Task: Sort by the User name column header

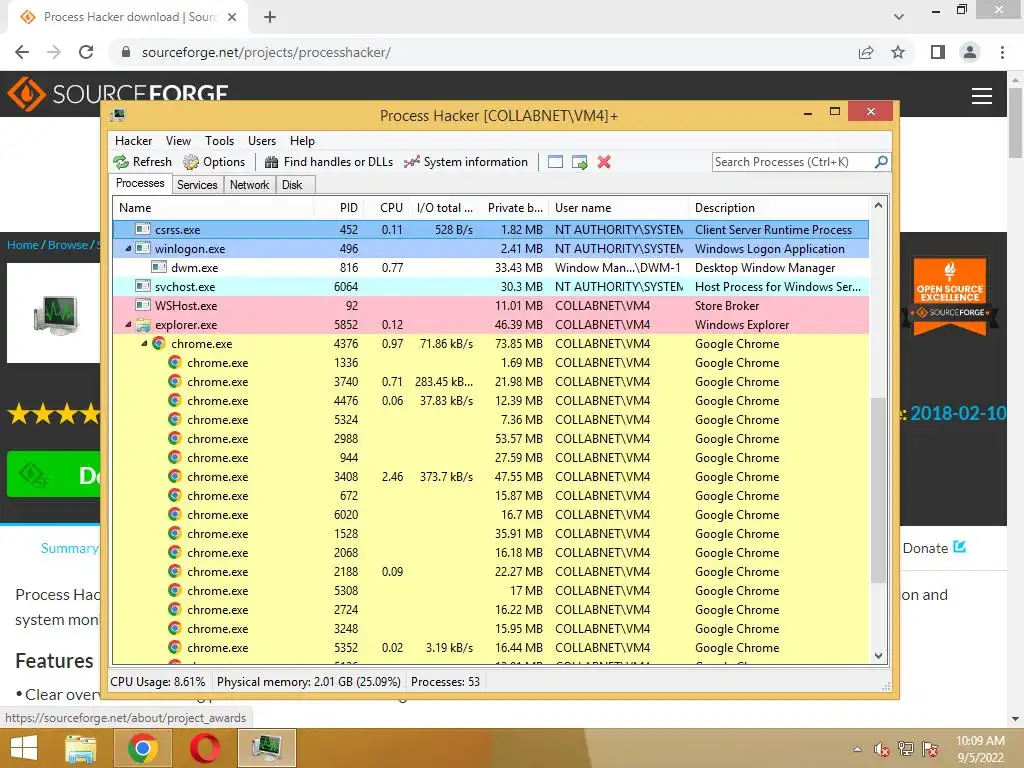Action: pos(619,208)
